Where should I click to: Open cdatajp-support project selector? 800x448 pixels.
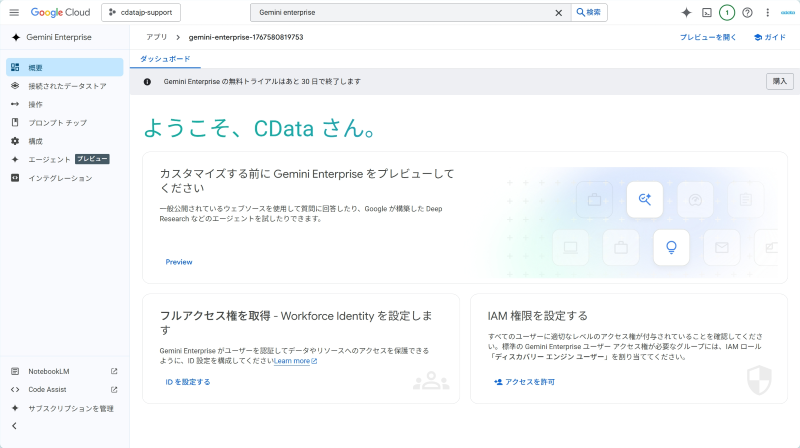click(x=141, y=12)
